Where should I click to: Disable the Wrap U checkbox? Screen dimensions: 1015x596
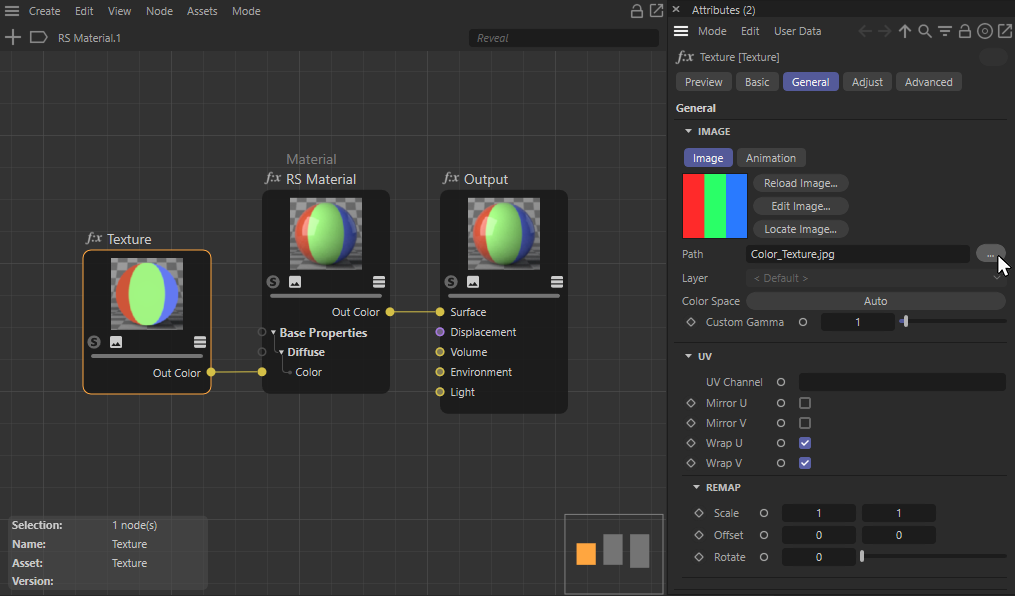click(805, 443)
